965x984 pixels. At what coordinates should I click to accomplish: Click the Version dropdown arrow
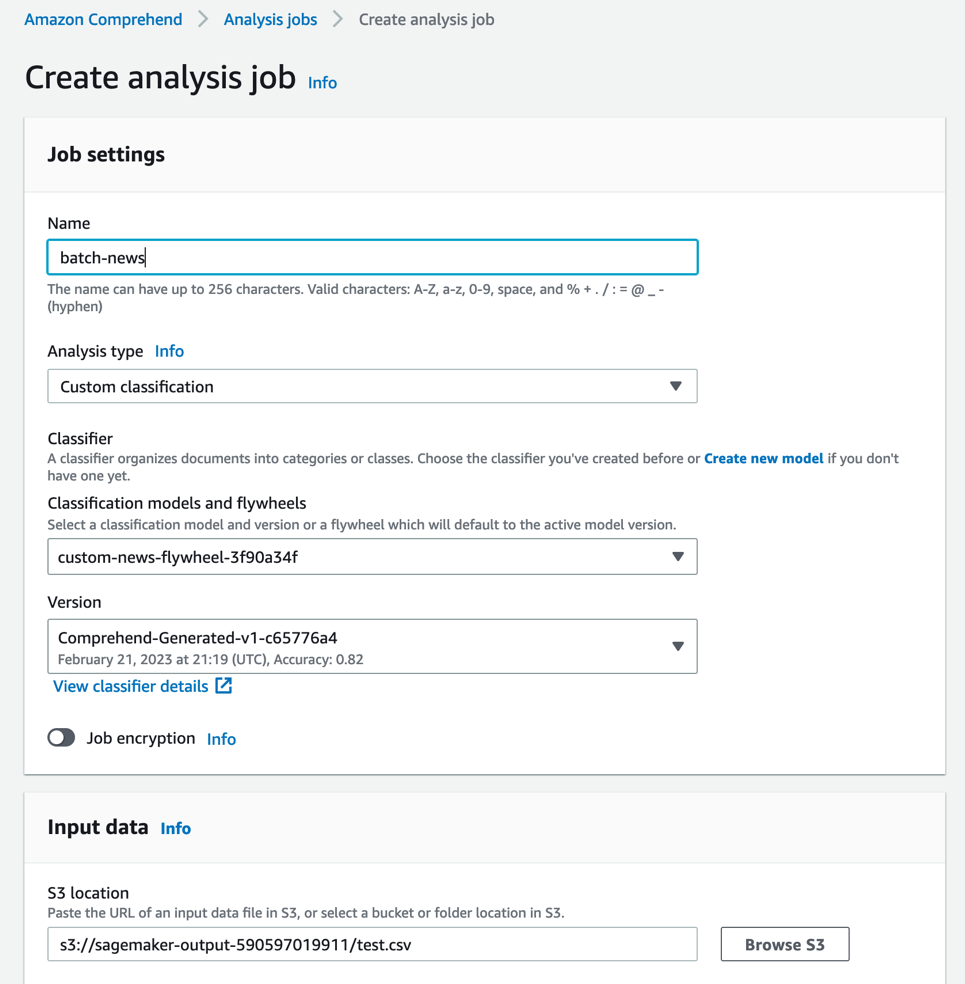point(680,646)
